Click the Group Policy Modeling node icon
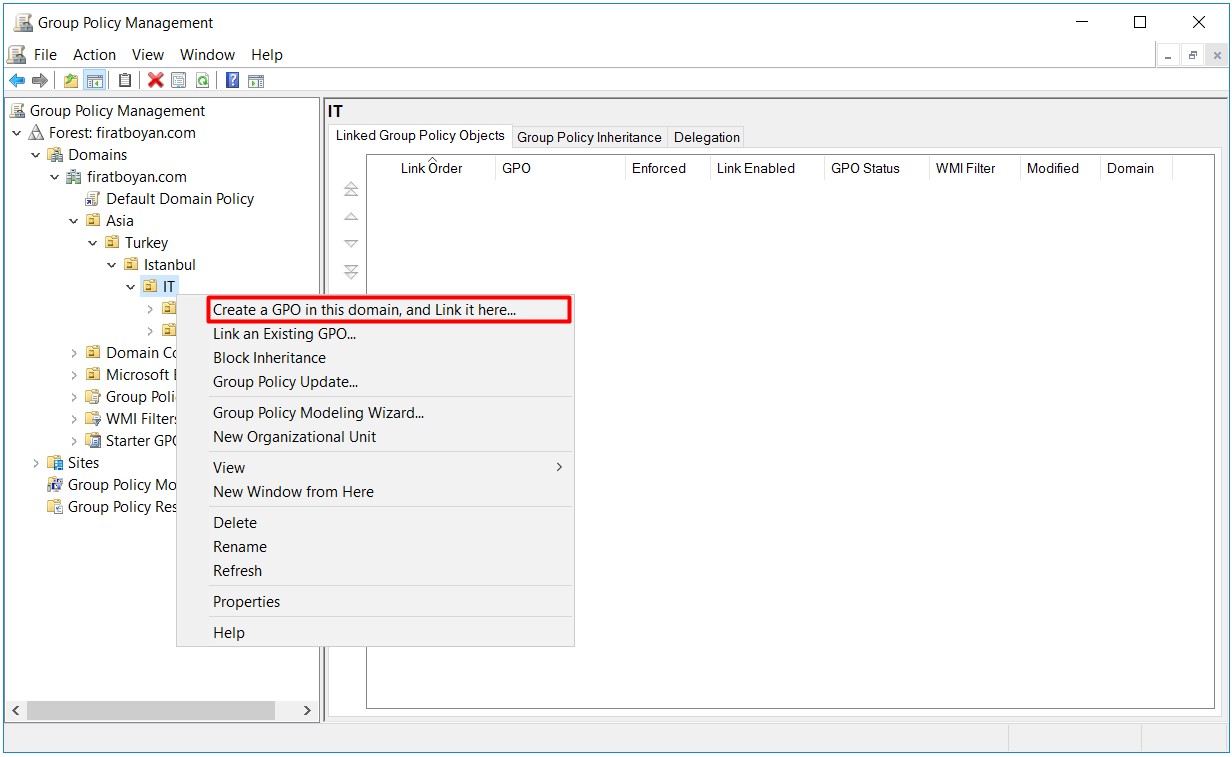The width and height of the screenshot is (1232, 757). coord(56,485)
